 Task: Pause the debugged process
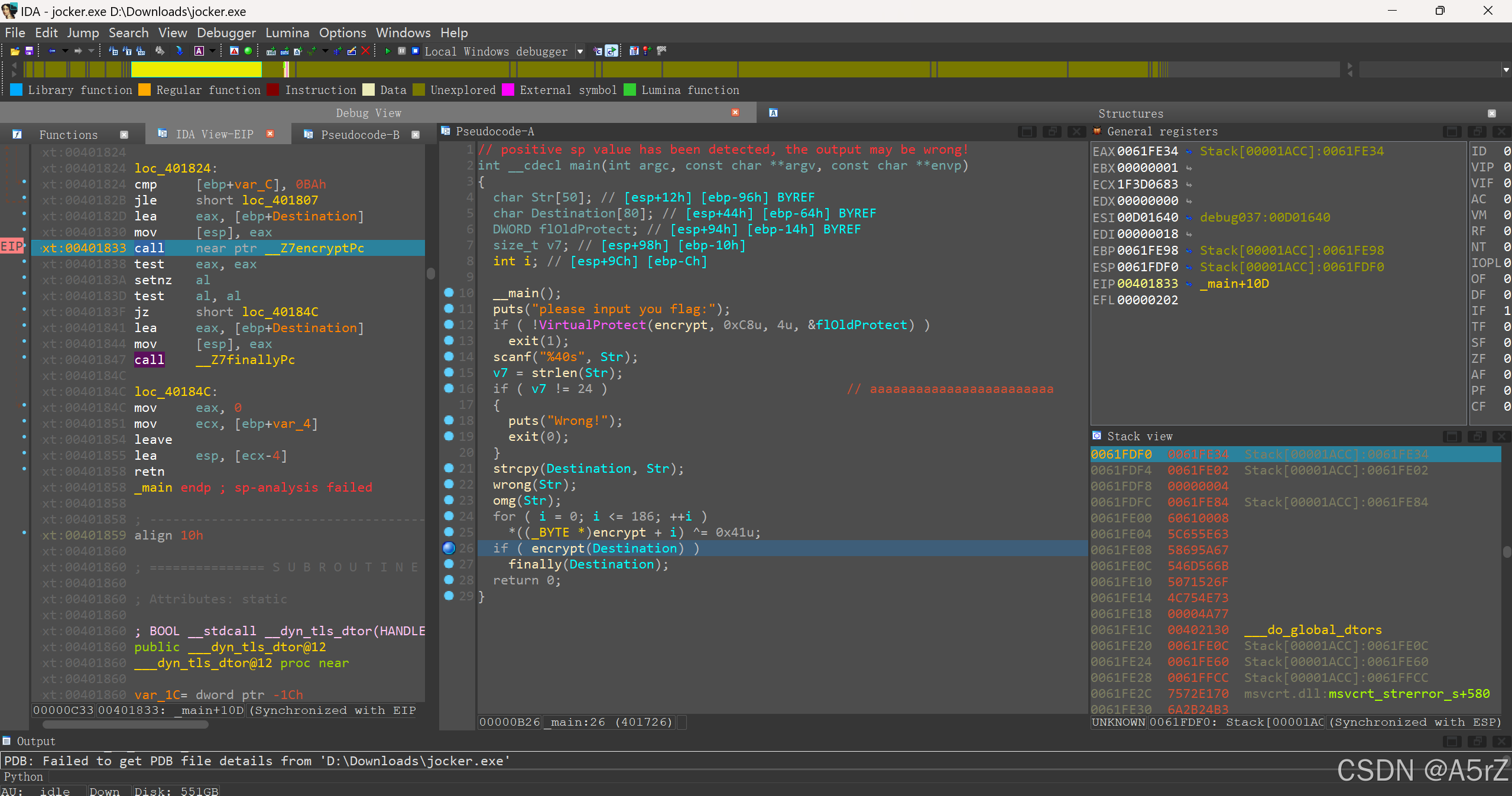click(x=402, y=51)
